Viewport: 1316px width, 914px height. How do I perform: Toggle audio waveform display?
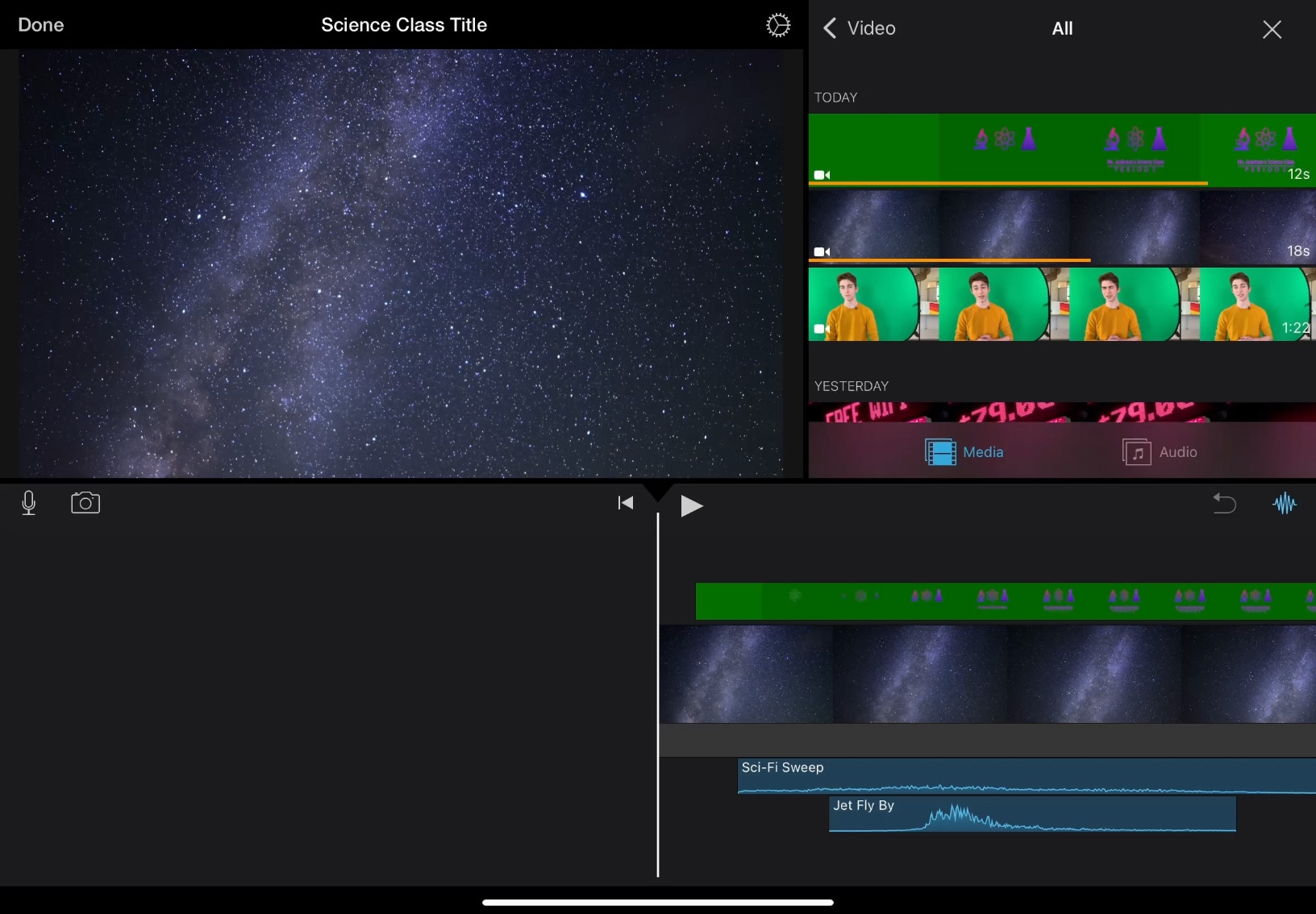1284,504
